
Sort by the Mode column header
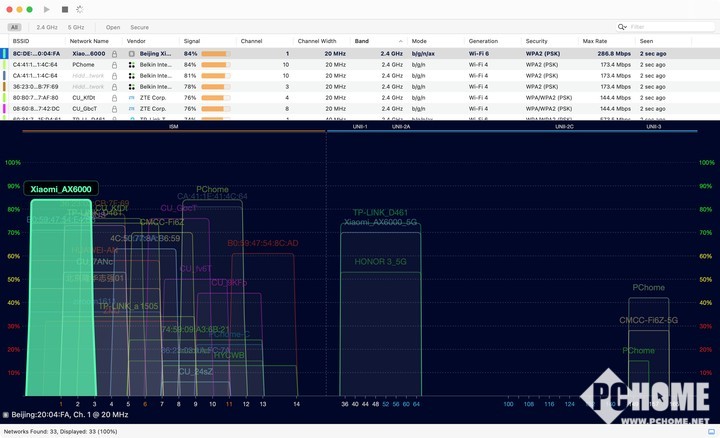(419, 41)
